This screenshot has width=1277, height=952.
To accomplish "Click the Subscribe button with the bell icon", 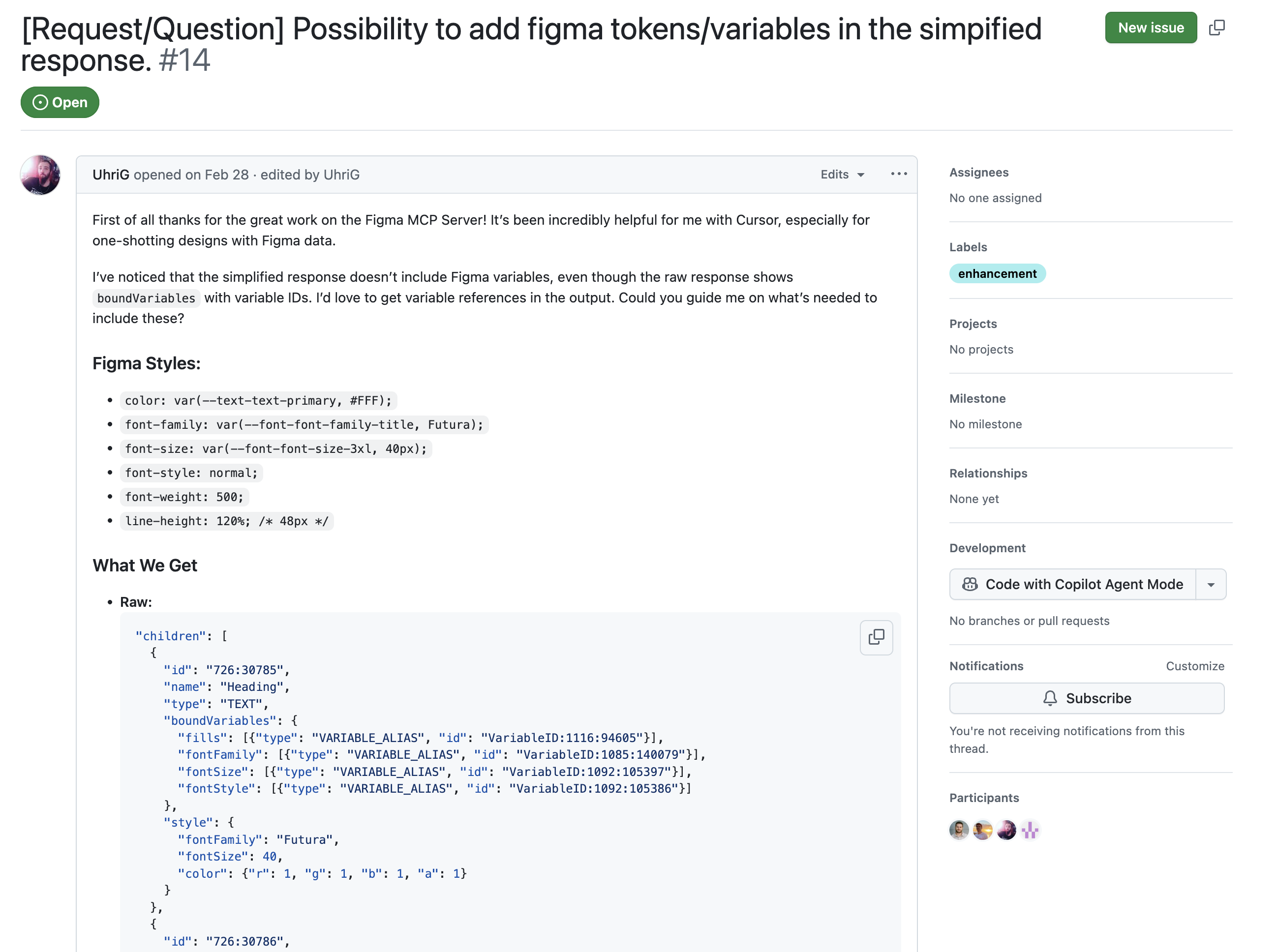I will point(1086,698).
